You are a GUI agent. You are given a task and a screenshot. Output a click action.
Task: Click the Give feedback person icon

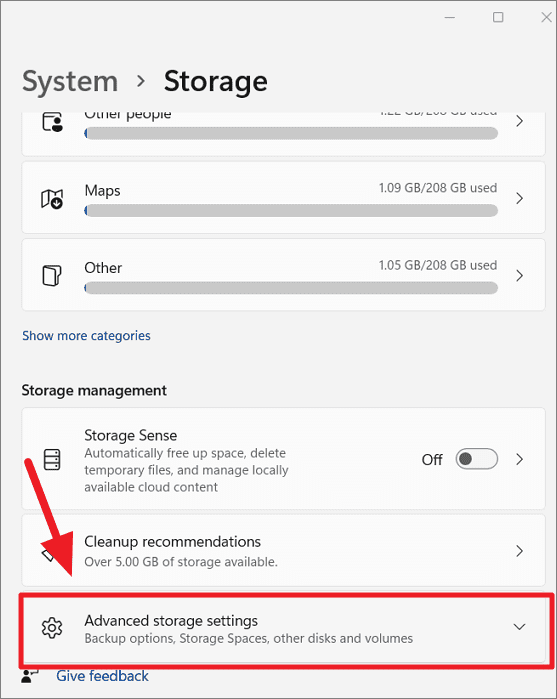30,676
